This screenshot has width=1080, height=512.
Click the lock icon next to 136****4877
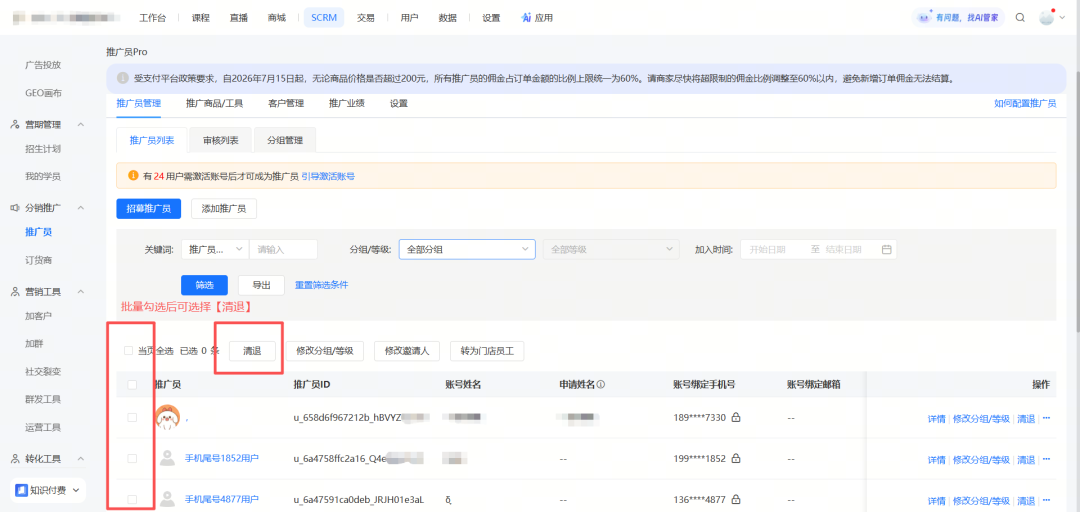click(x=736, y=500)
